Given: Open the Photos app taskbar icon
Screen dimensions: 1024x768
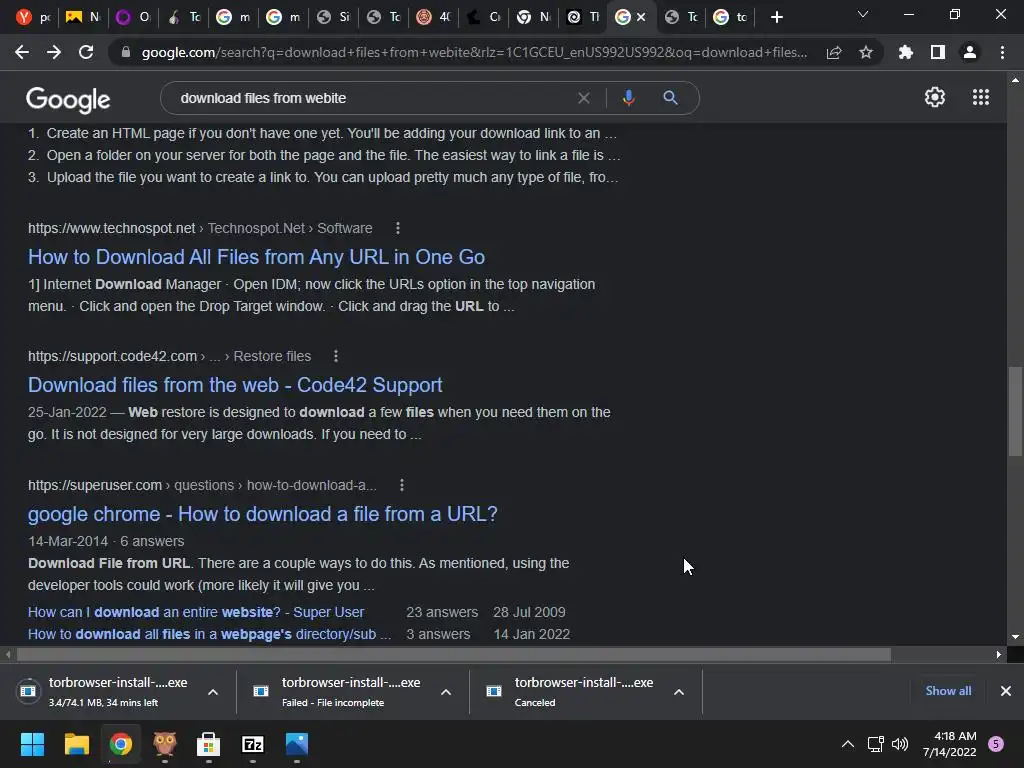Looking at the screenshot, I should pos(296,744).
